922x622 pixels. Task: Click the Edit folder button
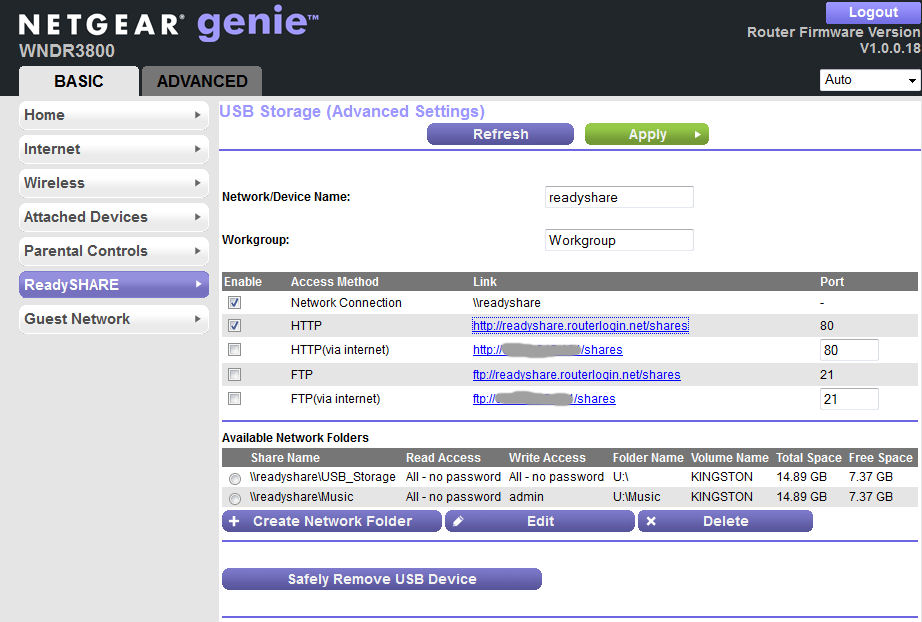[x=540, y=521]
